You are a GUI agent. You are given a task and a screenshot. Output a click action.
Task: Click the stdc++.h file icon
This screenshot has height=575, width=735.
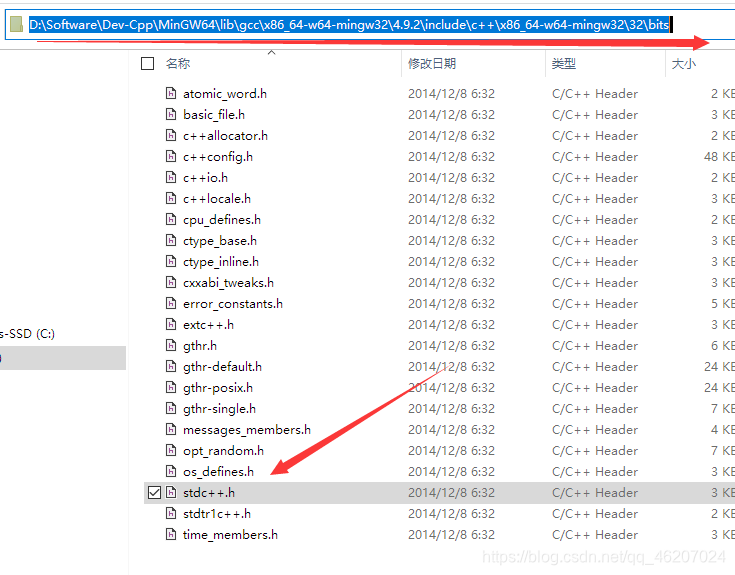[x=171, y=493]
